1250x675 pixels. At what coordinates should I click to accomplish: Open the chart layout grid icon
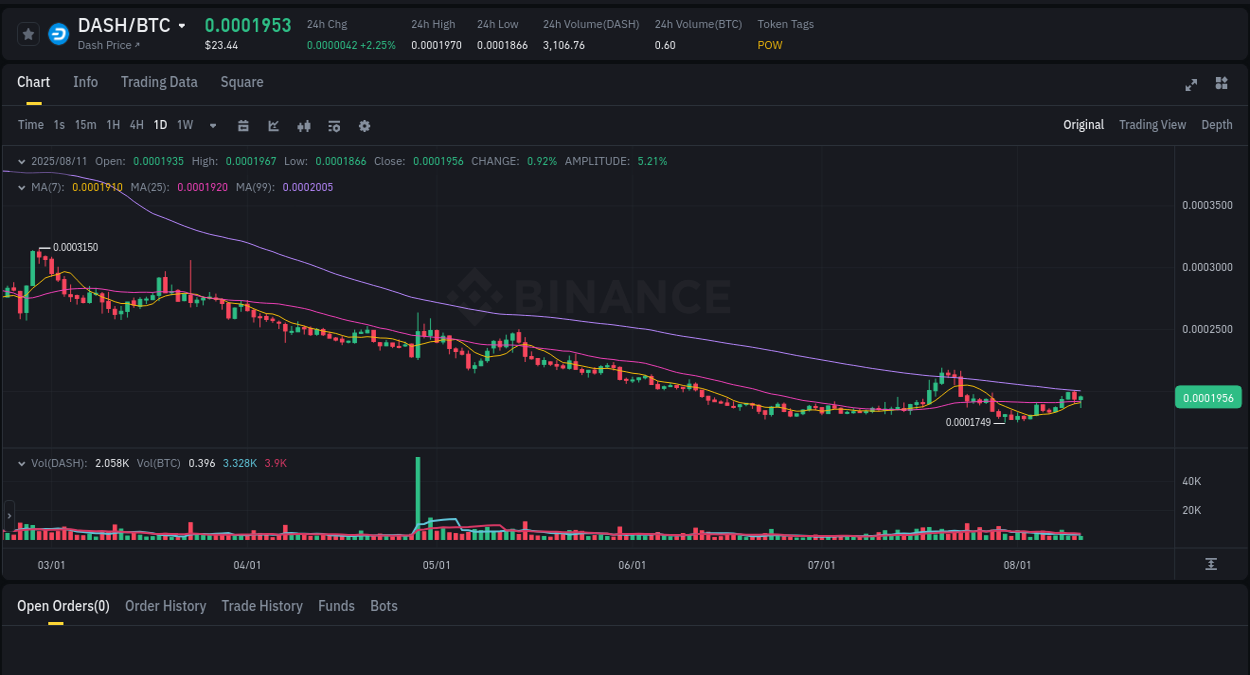pyautogui.click(x=1221, y=84)
